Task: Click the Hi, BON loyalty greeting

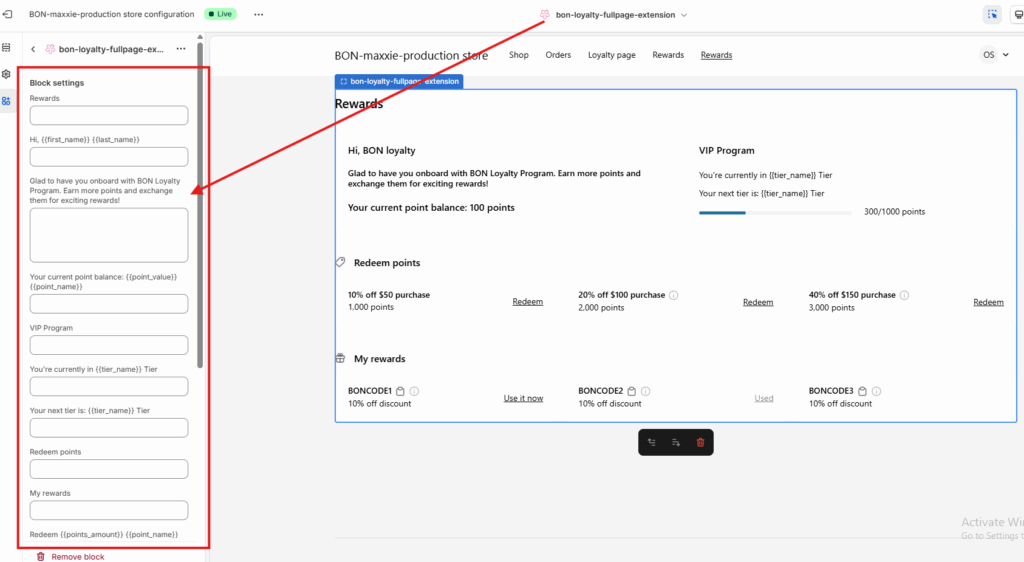Action: click(381, 150)
